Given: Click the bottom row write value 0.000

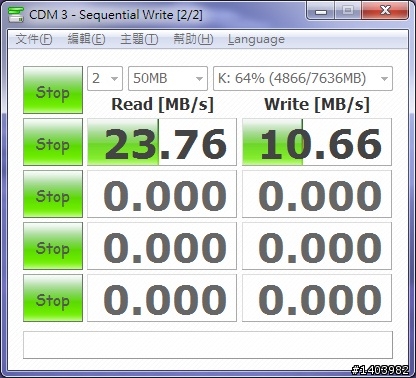Looking at the screenshot, I should click(317, 298).
